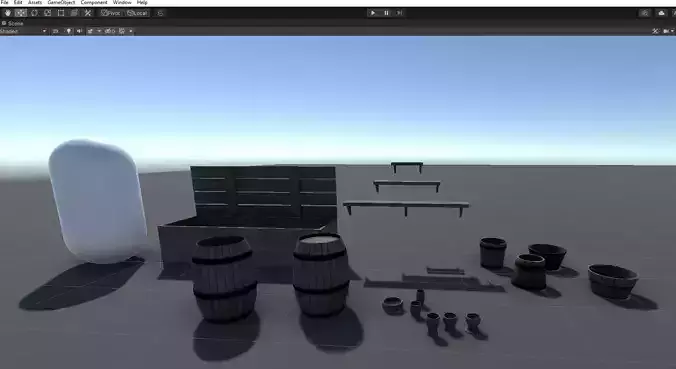Open the Assets menu
The height and width of the screenshot is (369, 676).
[35, 3]
